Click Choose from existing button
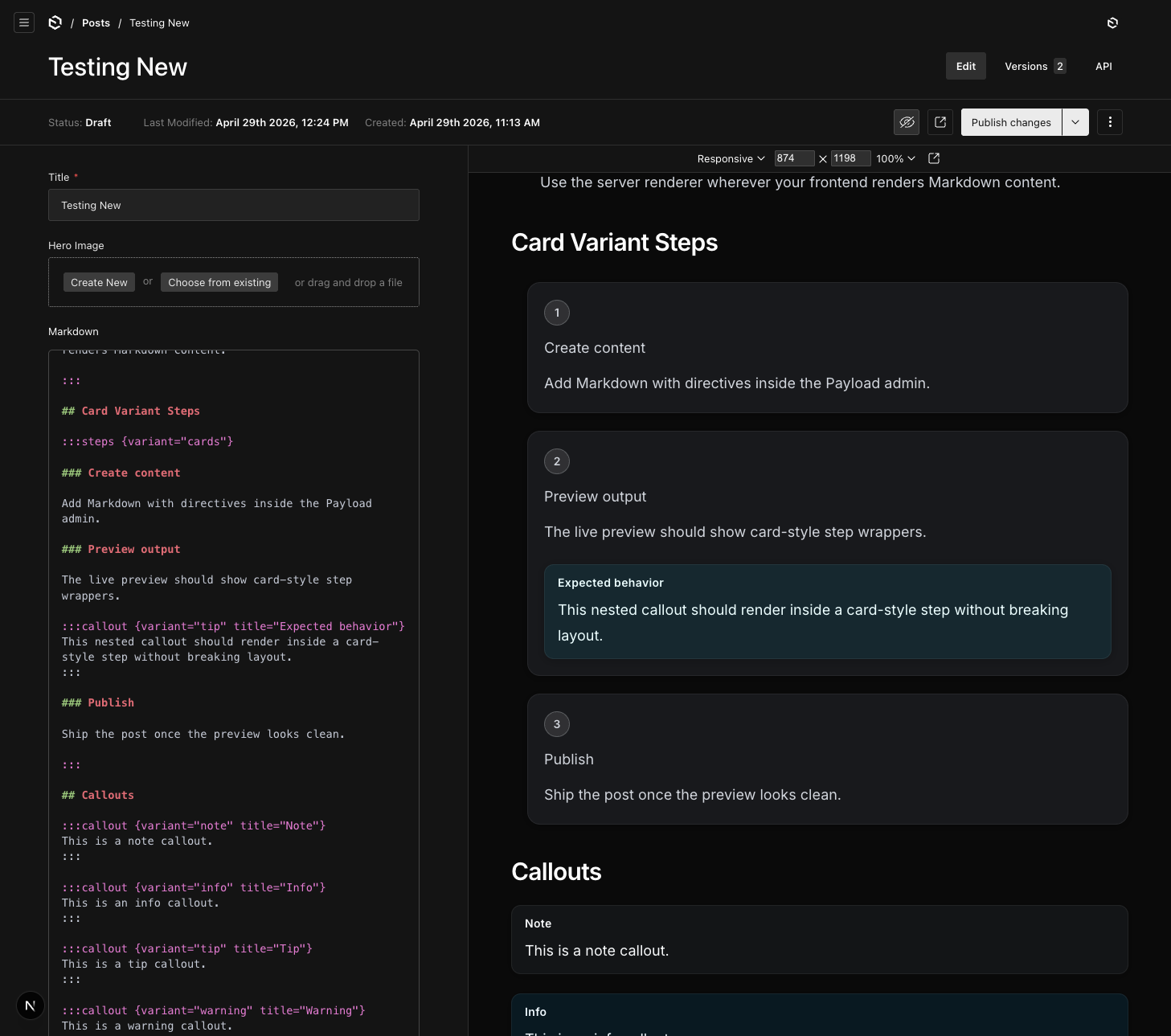Viewport: 1171px width, 1036px height. tap(219, 282)
